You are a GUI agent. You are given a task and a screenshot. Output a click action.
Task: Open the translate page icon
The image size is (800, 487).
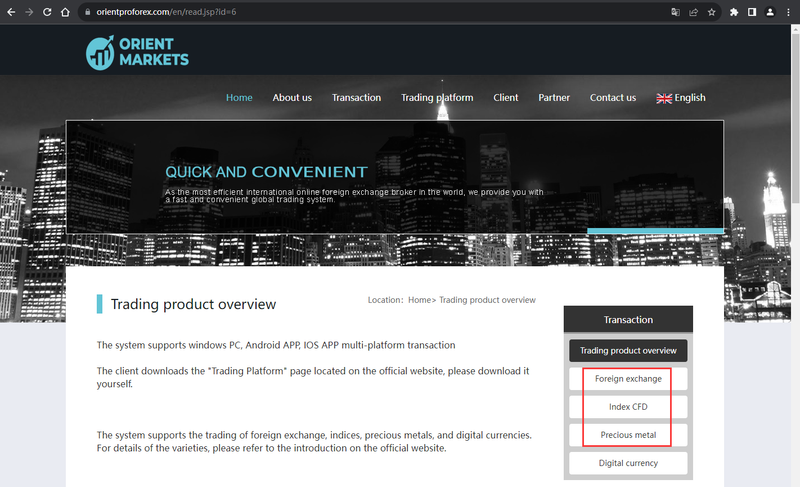675,12
